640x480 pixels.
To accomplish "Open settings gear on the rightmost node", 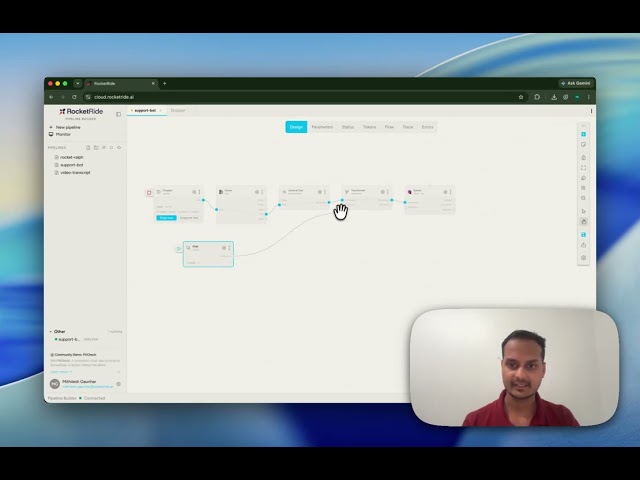I will pyautogui.click(x=445, y=192).
